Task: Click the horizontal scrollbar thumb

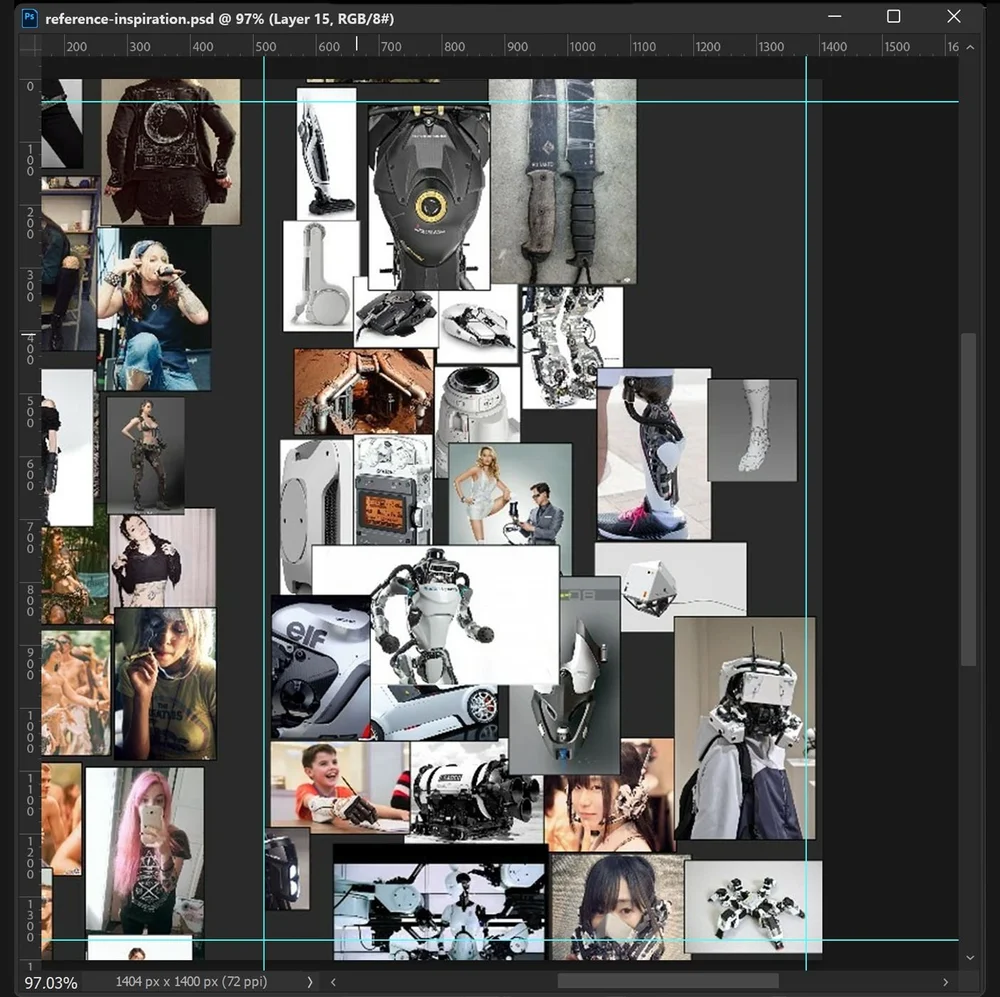Action: 668,981
